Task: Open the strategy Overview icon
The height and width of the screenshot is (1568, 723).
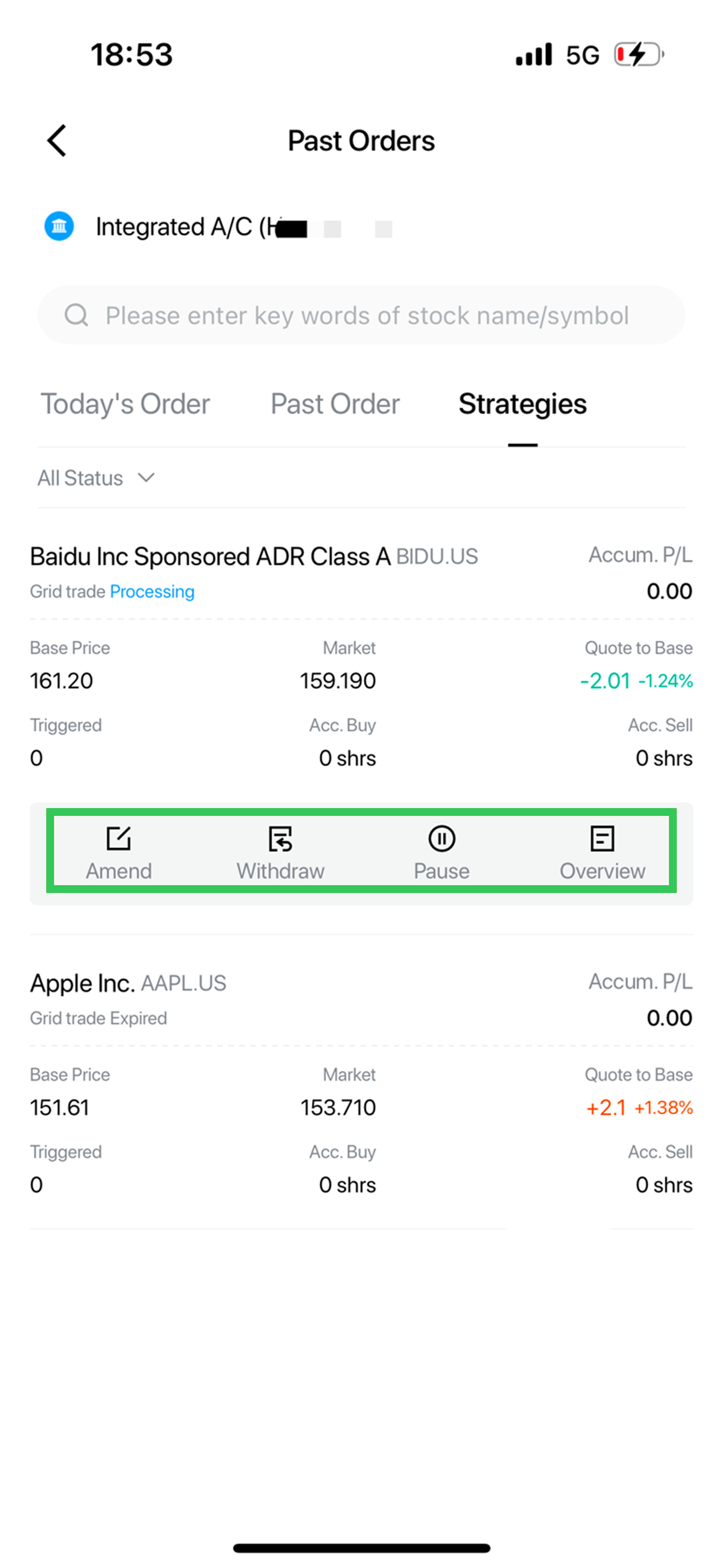Action: click(602, 839)
